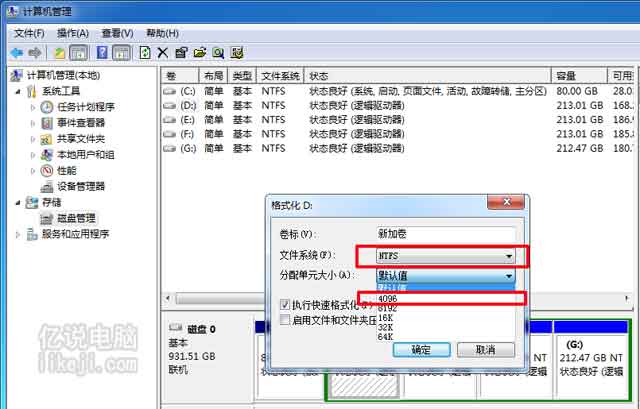Click the 取消 button
This screenshot has width=640, height=409.
[485, 350]
